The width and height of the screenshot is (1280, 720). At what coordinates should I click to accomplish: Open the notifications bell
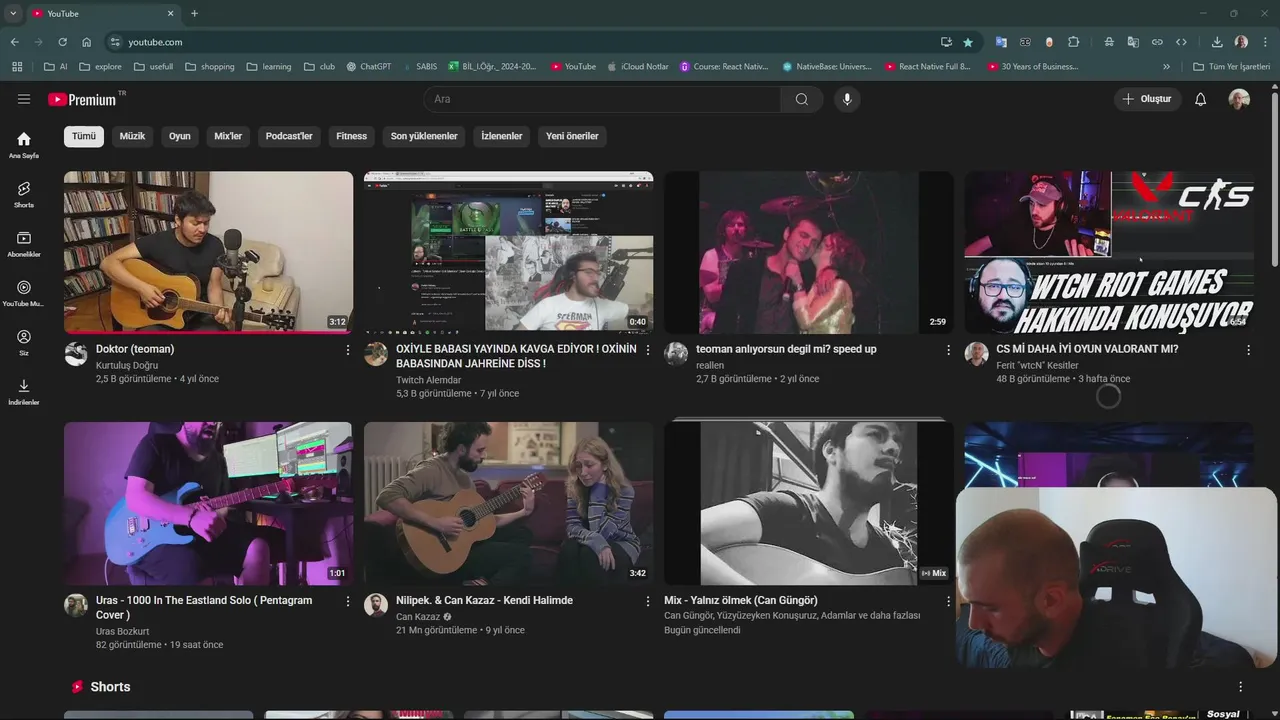click(1201, 99)
